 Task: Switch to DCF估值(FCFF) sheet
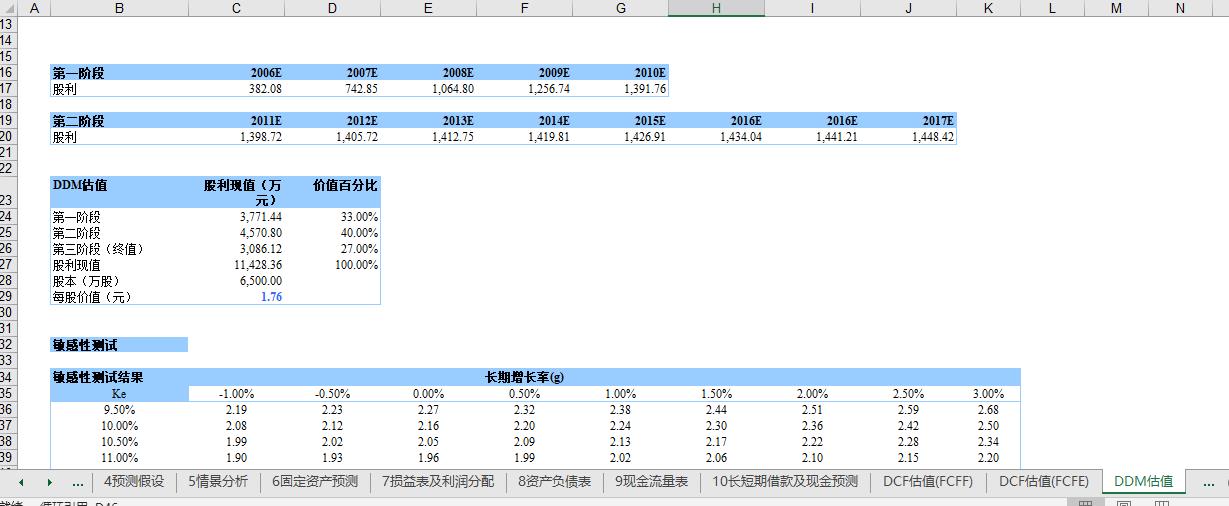(928, 481)
